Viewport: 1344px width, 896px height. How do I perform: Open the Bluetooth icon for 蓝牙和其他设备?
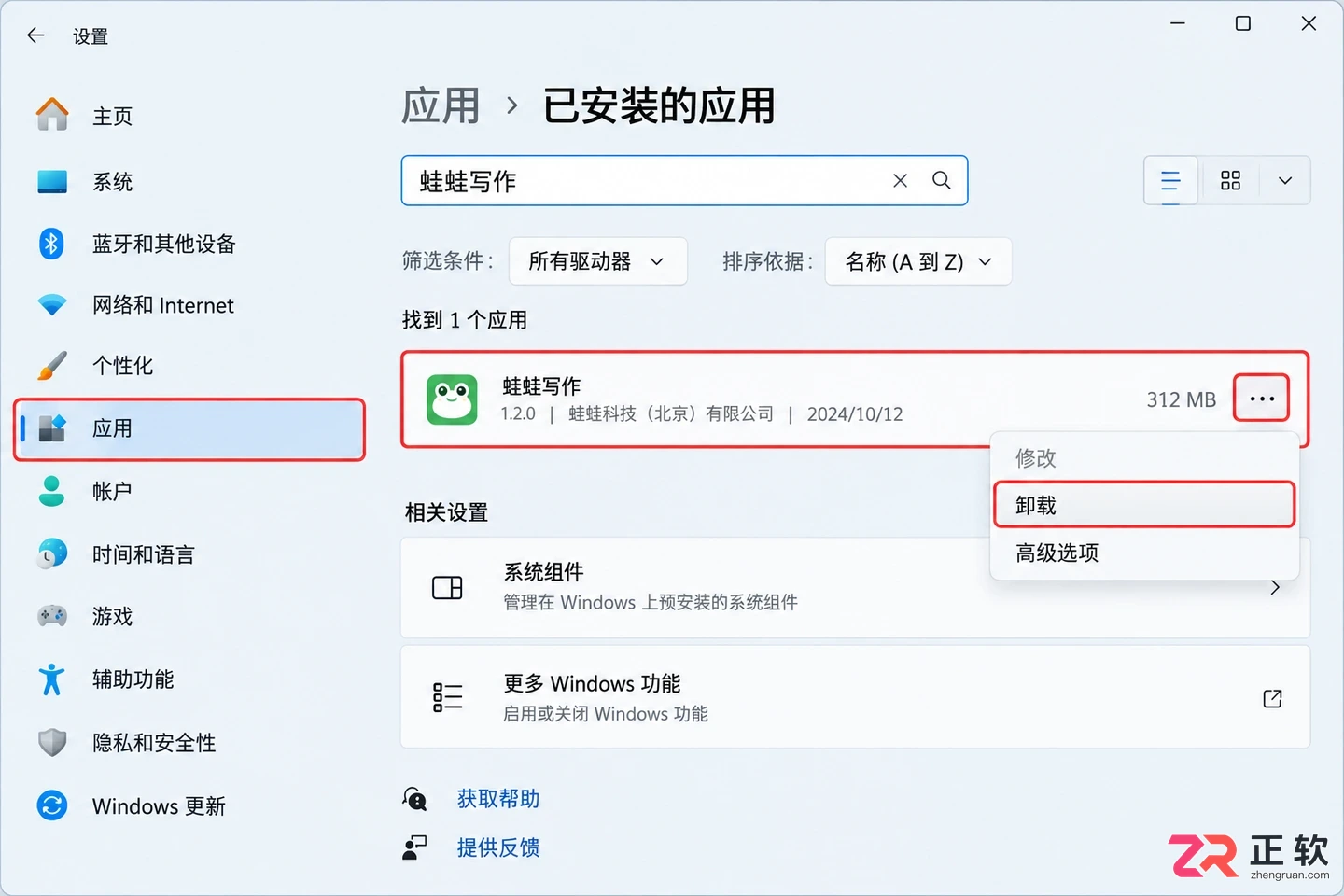[x=51, y=244]
